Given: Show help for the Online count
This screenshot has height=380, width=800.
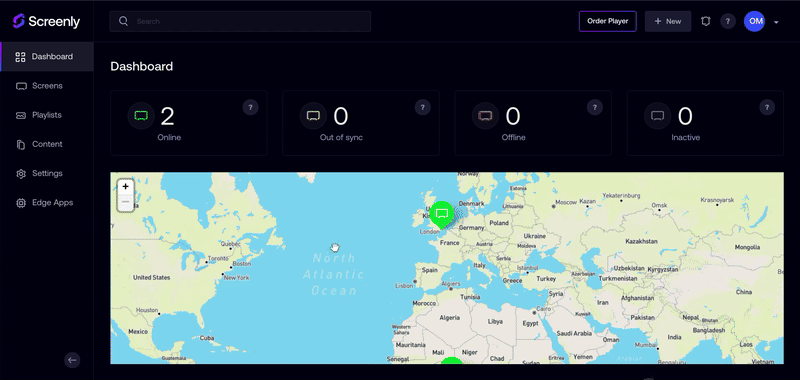Looking at the screenshot, I should pos(250,107).
